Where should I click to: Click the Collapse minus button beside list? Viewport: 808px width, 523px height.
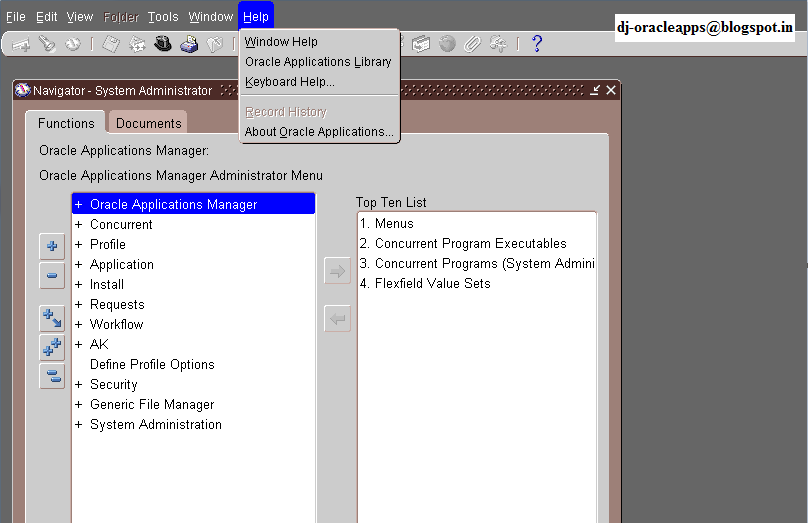point(52,275)
